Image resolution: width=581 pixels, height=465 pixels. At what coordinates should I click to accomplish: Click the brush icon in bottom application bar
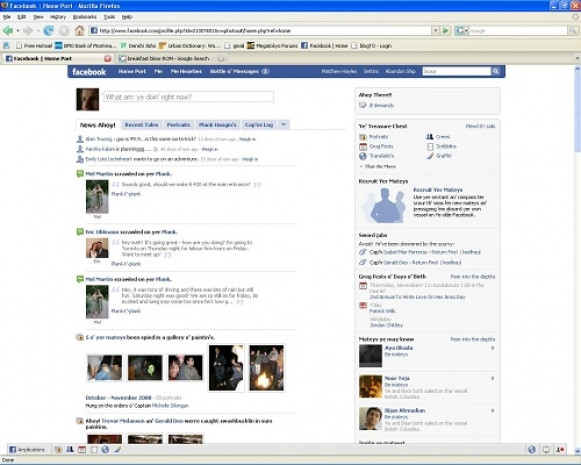tap(117, 449)
